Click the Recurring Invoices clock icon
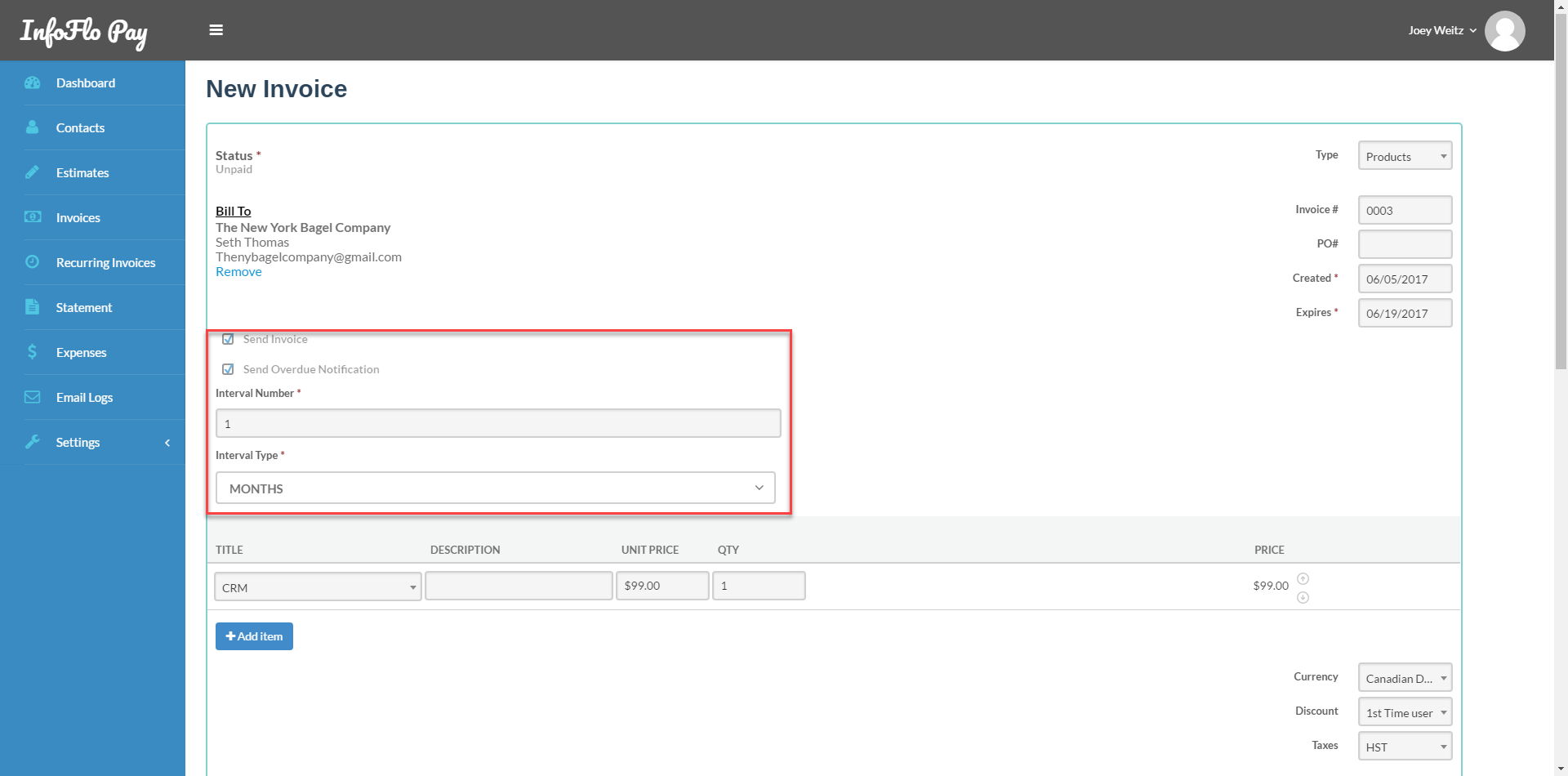 [33, 262]
